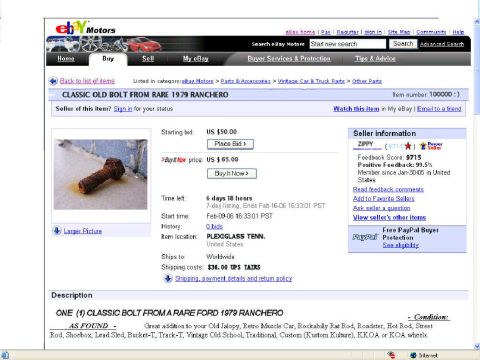Open the Sell tab
Viewport: 480px width, 360px height.
(148, 59)
